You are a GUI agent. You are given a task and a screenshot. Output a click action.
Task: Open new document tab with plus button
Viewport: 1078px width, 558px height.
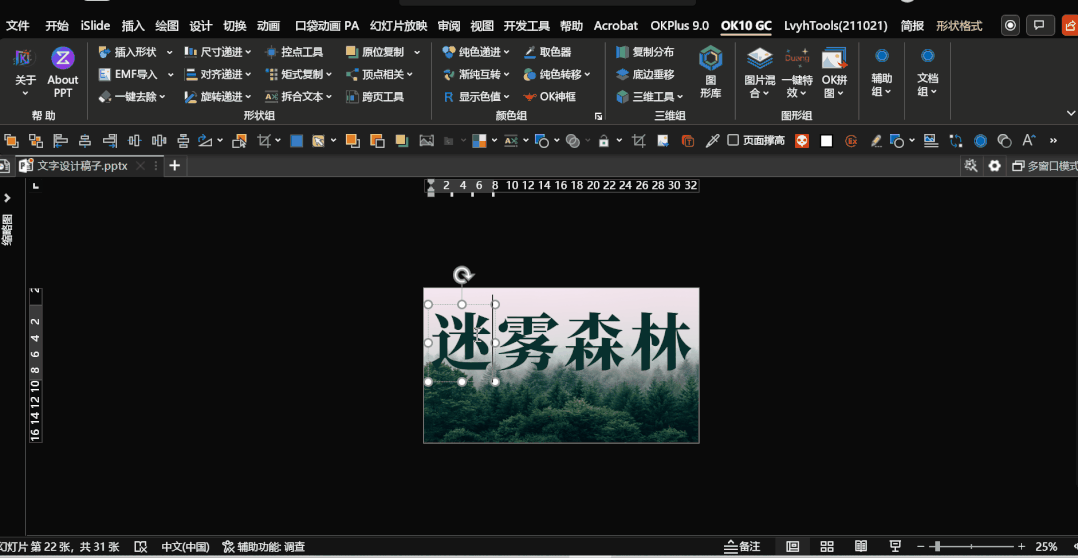point(175,166)
